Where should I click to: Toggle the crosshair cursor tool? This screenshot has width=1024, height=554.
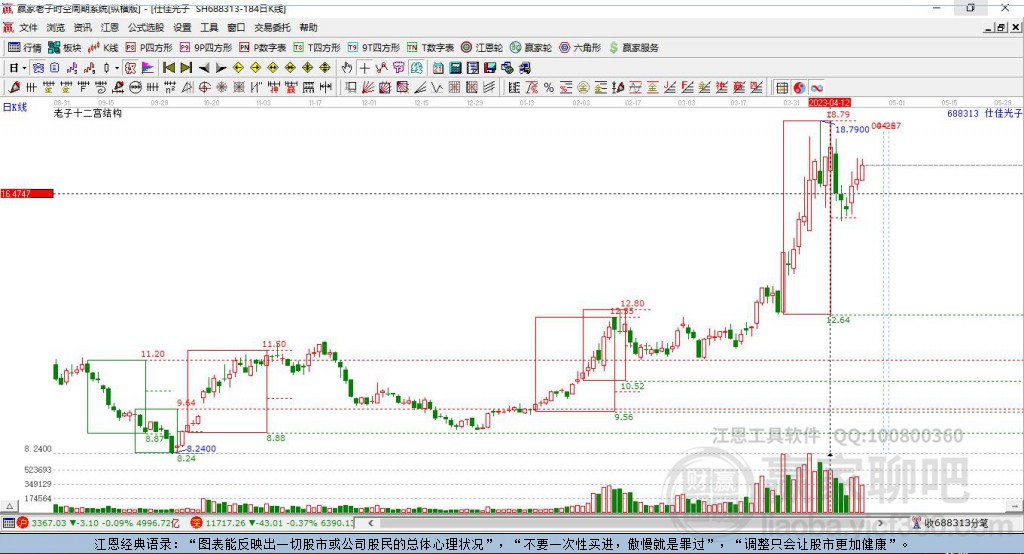point(365,68)
